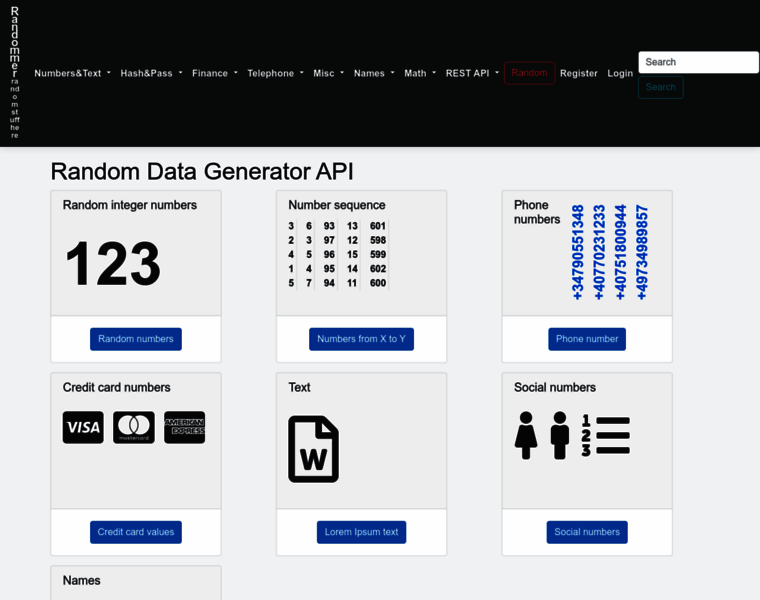Expand the Math dropdown menu
760x600 pixels.
[x=420, y=73]
